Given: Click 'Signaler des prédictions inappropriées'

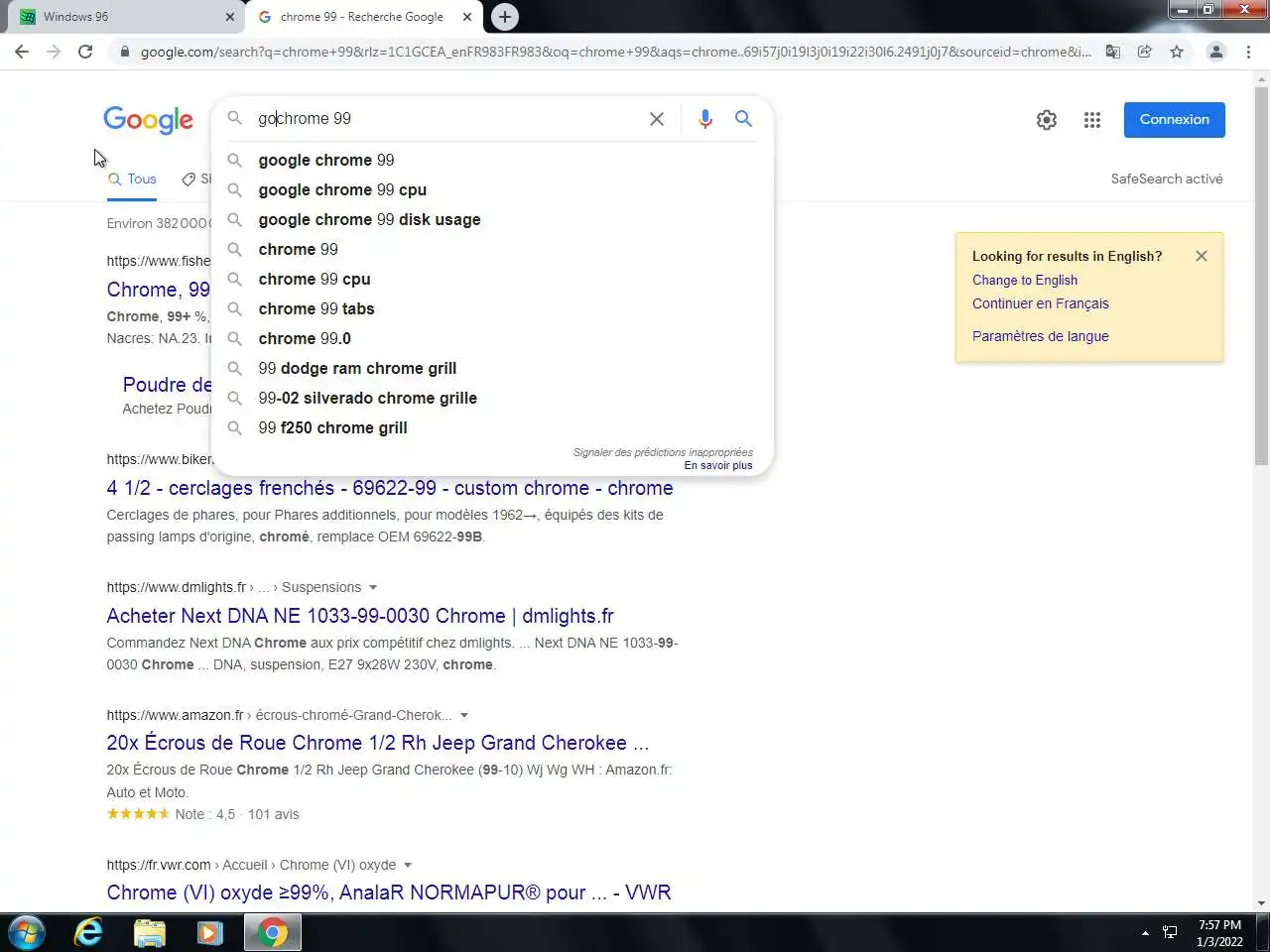Looking at the screenshot, I should tap(663, 452).
